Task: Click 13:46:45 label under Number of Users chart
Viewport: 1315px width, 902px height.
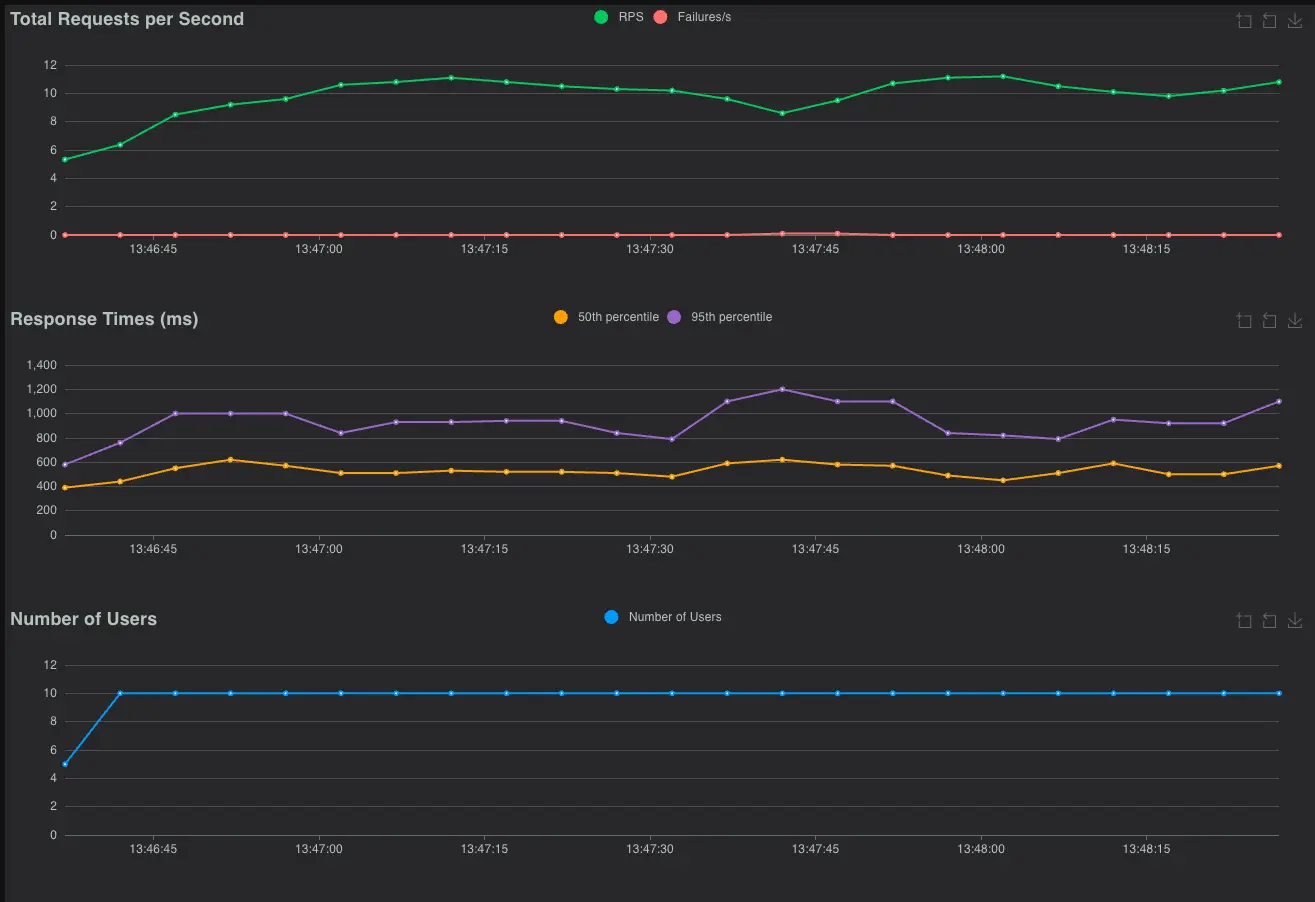Action: point(153,849)
